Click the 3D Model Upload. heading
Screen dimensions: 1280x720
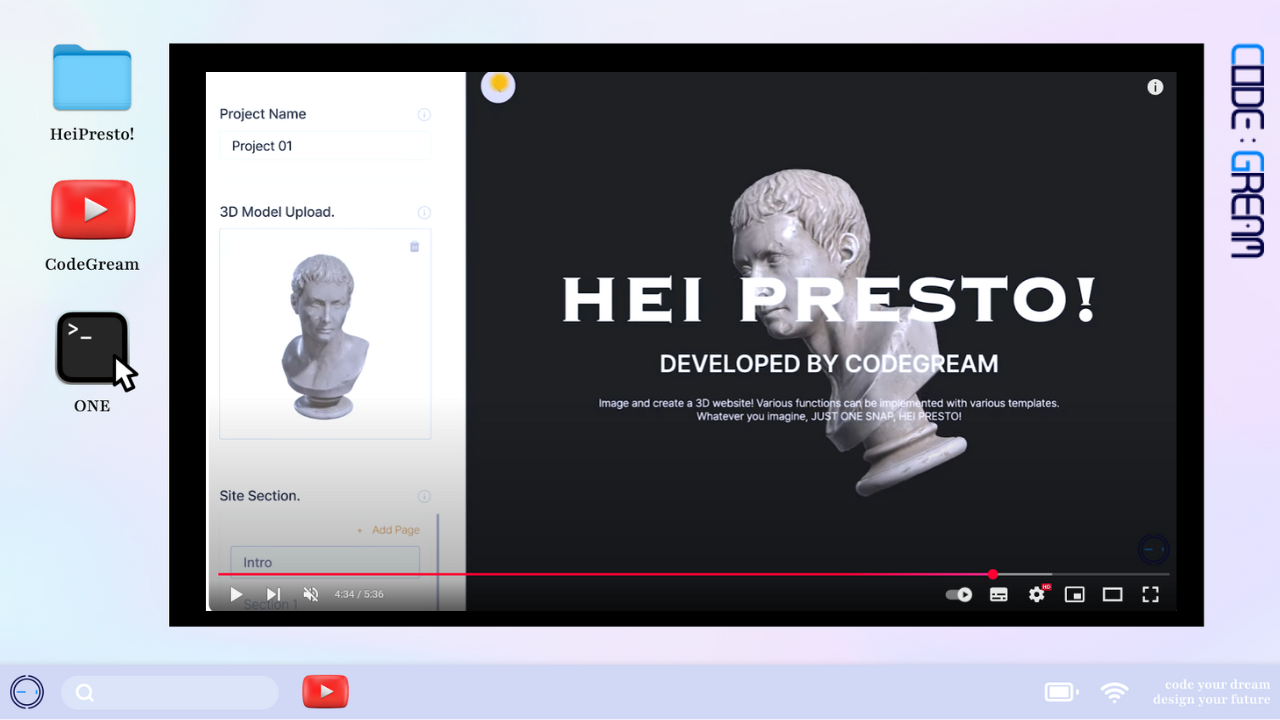(277, 212)
